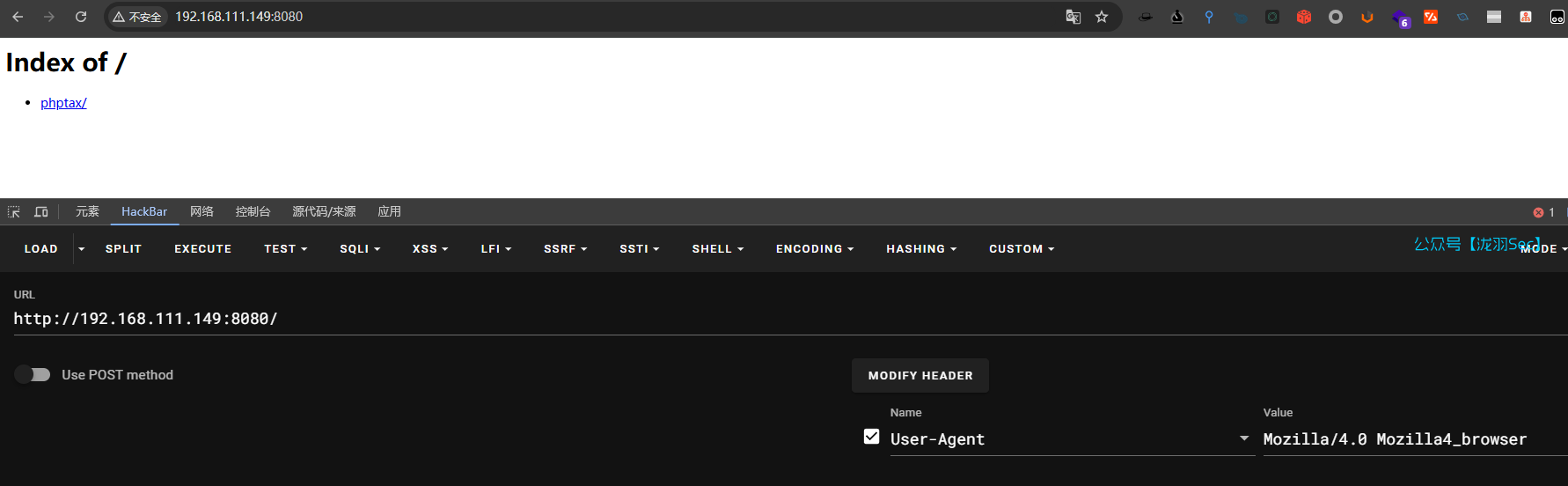The image size is (1568, 486).
Task: Open the Google Translate icon in address bar
Action: pyautogui.click(x=1073, y=17)
